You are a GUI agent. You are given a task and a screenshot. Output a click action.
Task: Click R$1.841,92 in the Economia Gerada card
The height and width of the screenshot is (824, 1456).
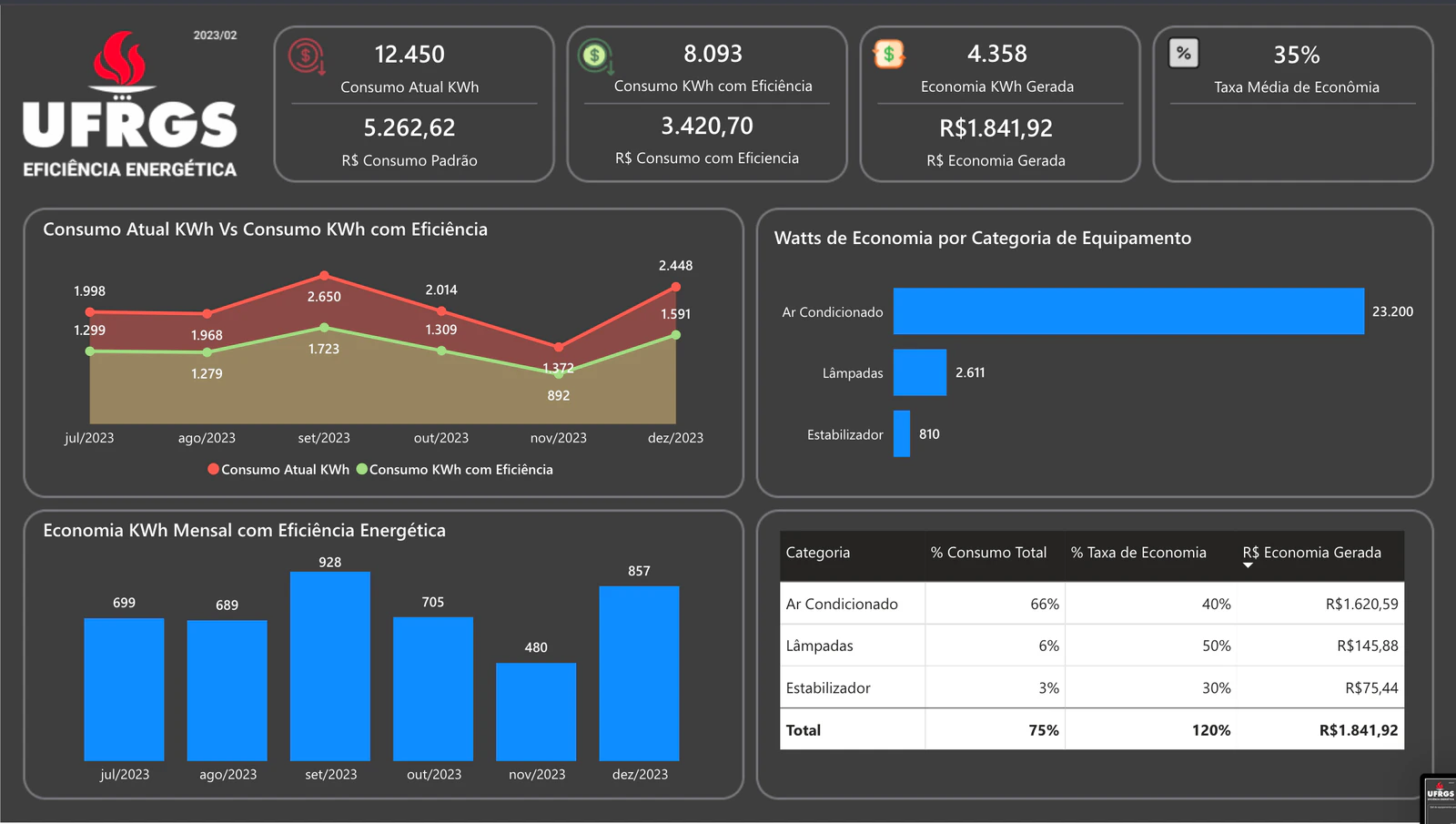[x=996, y=128]
